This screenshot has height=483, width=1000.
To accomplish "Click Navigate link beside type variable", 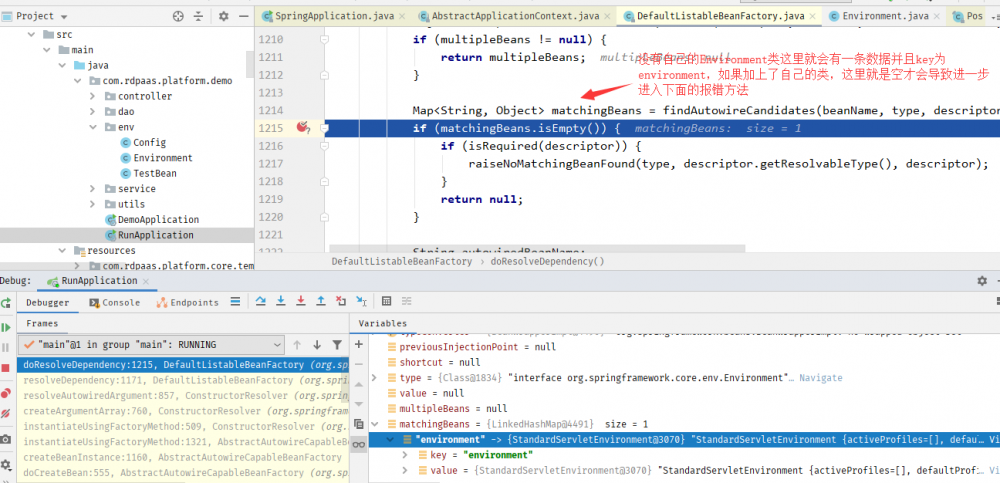I will (820, 378).
